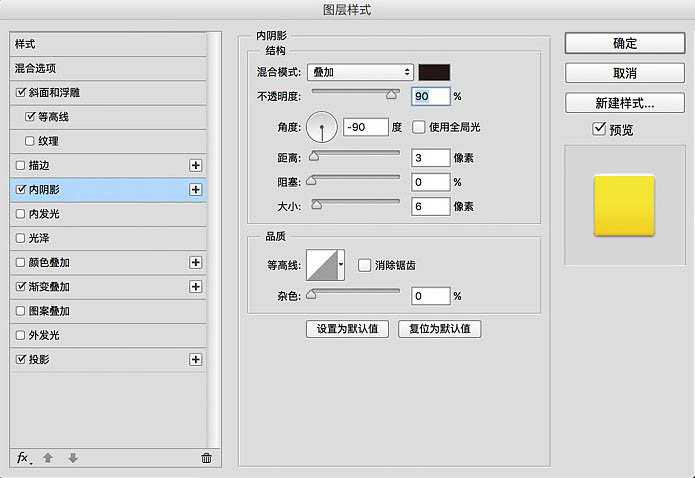Open the 混合模式 dropdown
The height and width of the screenshot is (478, 695).
click(360, 72)
